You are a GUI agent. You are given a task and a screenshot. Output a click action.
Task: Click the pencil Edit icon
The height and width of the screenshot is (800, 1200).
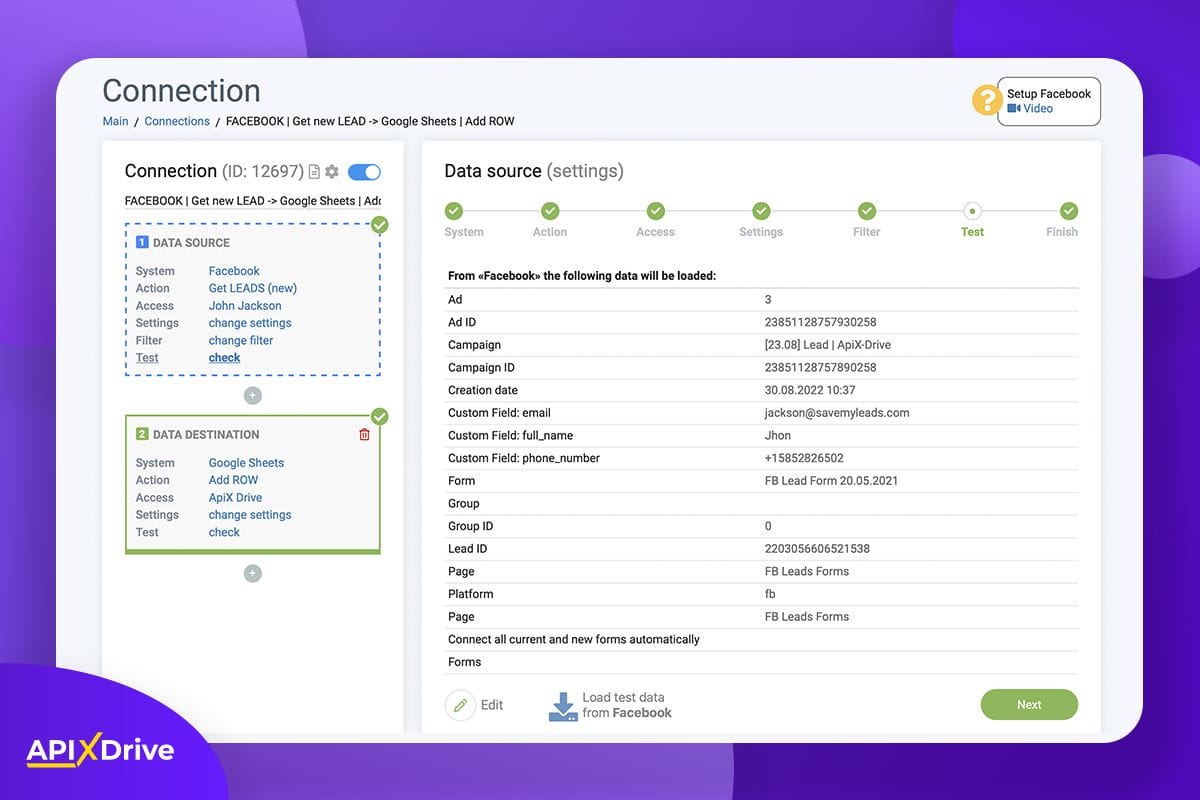(460, 705)
